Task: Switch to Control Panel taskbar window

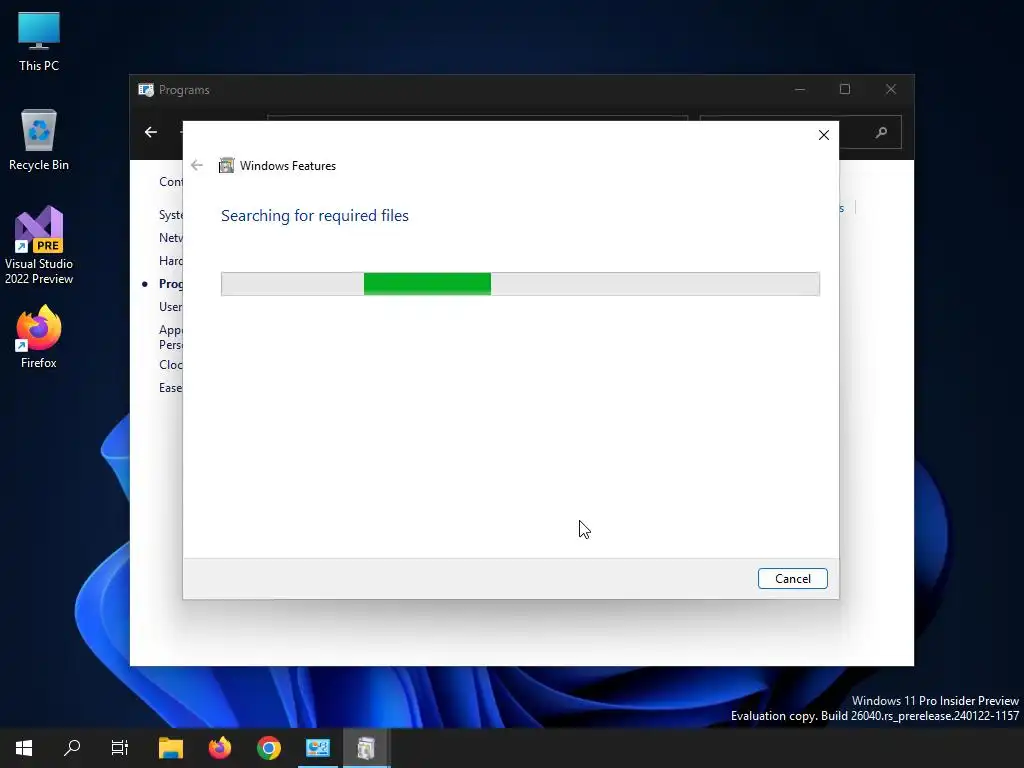Action: pyautogui.click(x=318, y=748)
